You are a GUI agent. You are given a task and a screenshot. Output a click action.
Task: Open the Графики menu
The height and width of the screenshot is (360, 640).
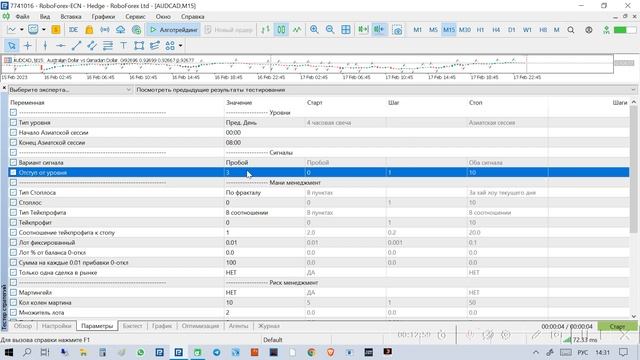pyautogui.click(x=103, y=17)
